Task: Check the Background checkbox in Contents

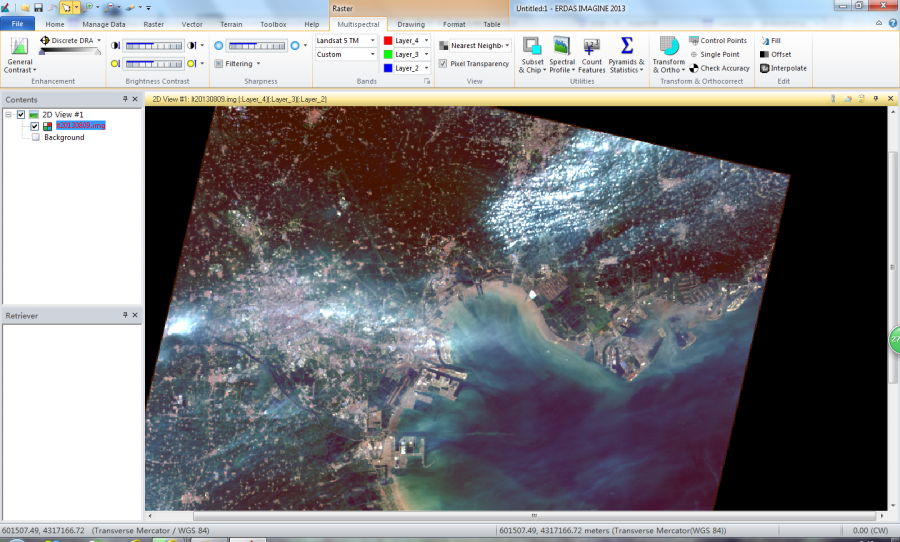Action: (36, 137)
